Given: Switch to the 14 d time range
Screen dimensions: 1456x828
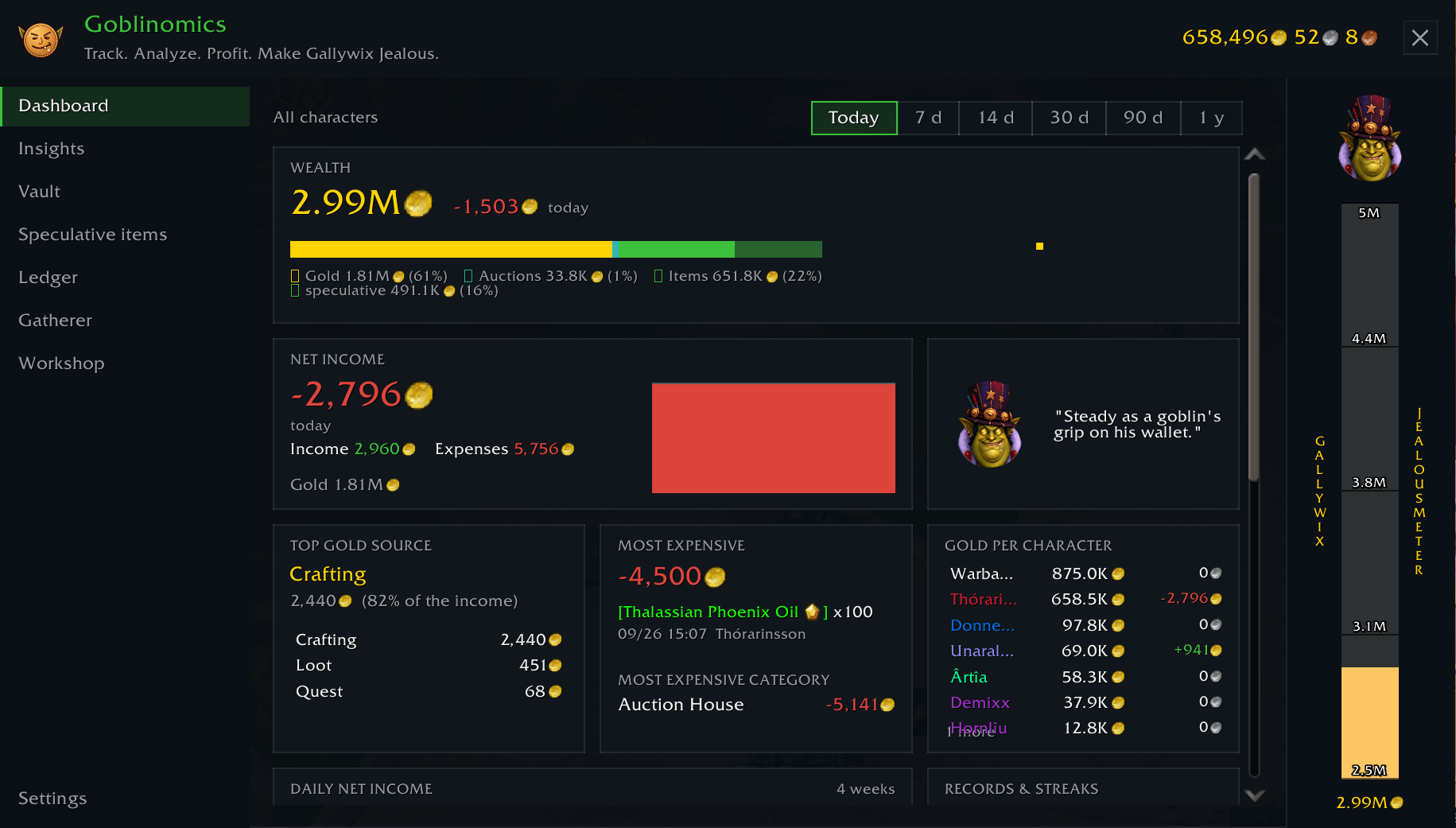Looking at the screenshot, I should tap(996, 118).
